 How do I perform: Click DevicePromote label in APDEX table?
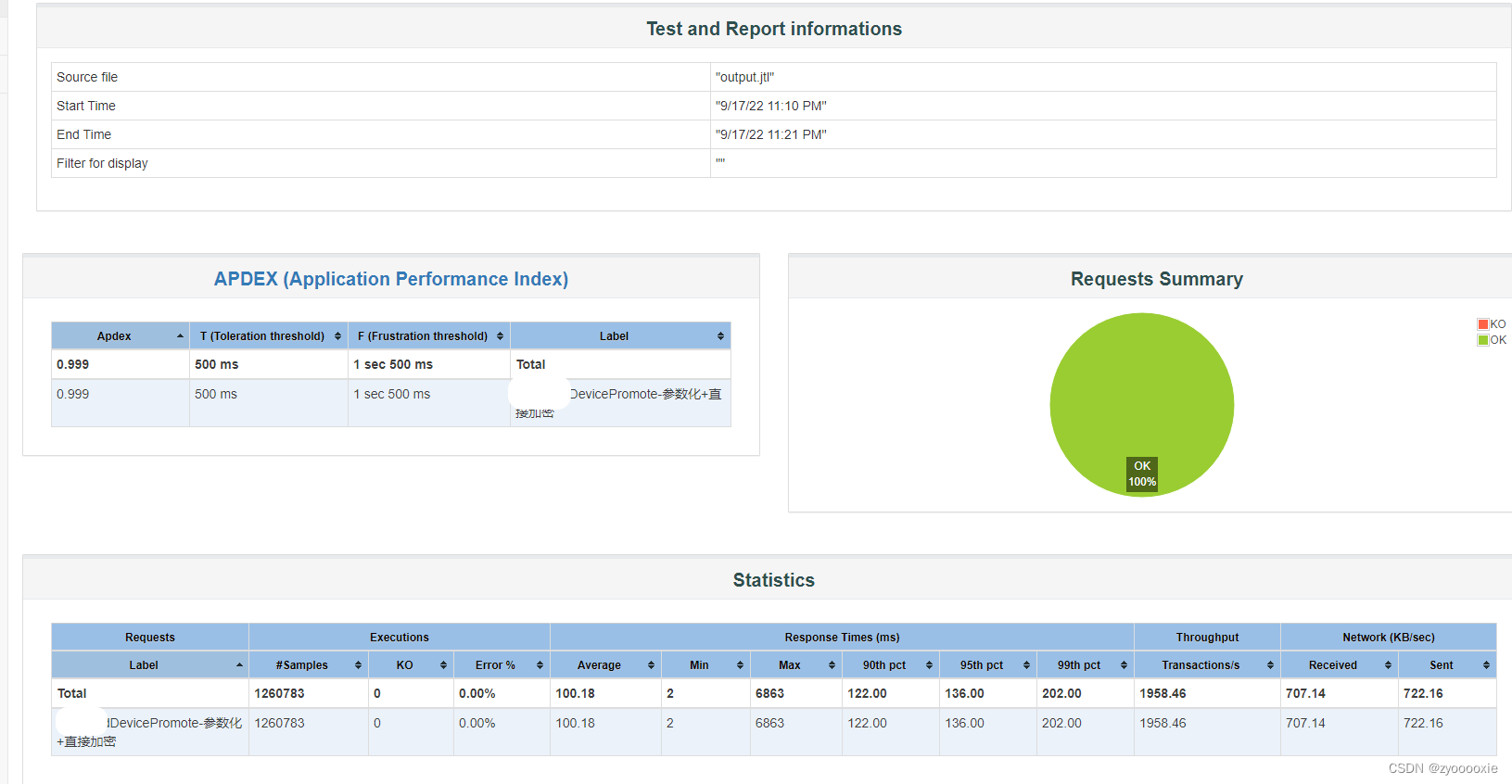[619, 402]
